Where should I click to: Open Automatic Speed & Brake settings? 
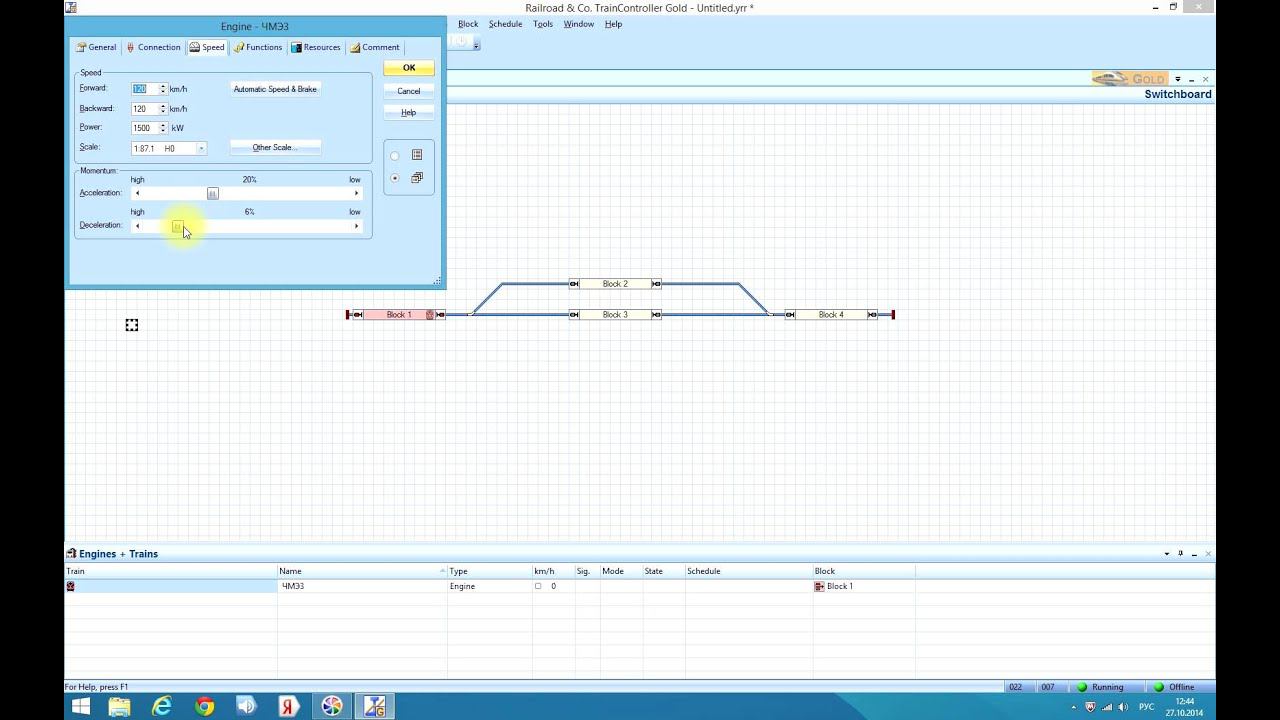click(275, 89)
